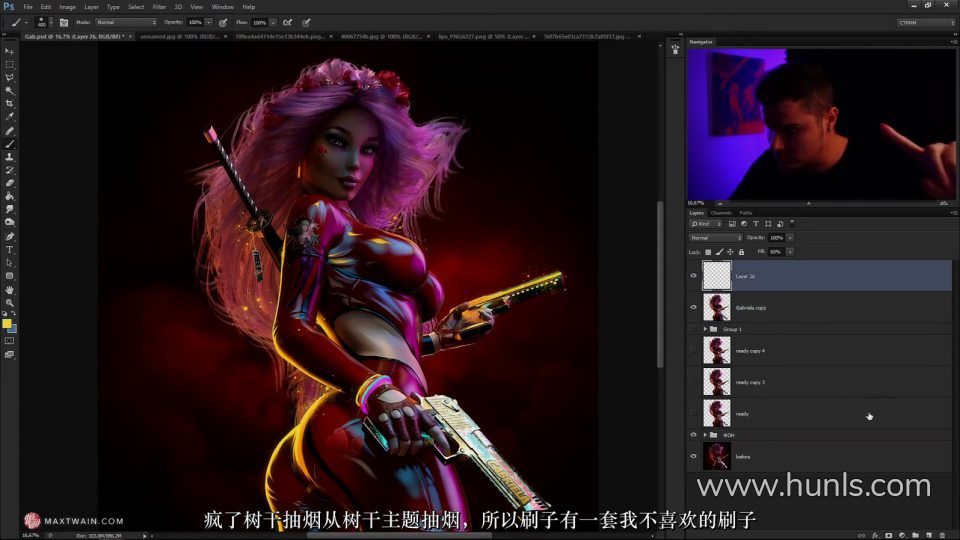The image size is (960, 540).
Task: Open the layer filter Kind dropdown
Action: click(707, 224)
